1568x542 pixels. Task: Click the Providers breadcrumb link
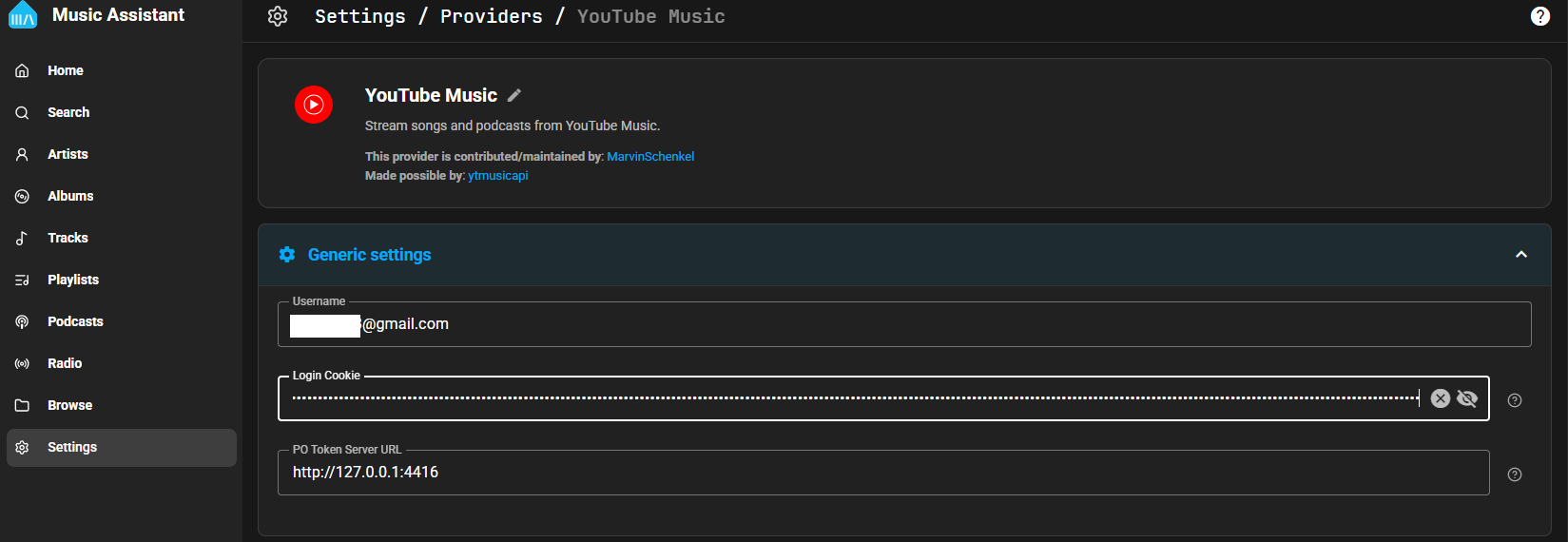tap(491, 16)
